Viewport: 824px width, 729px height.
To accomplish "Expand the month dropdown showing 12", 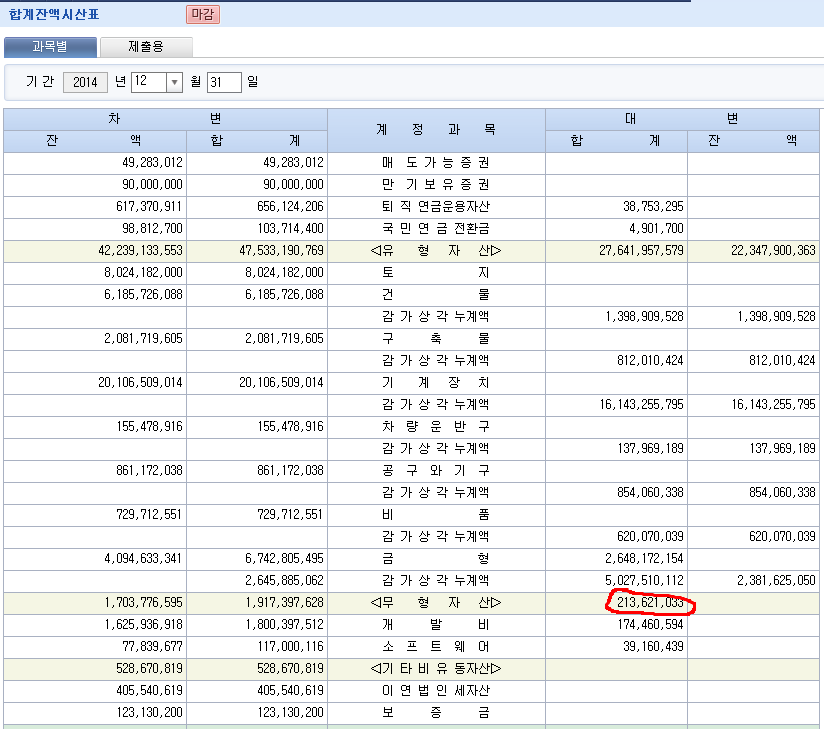I will coord(174,82).
